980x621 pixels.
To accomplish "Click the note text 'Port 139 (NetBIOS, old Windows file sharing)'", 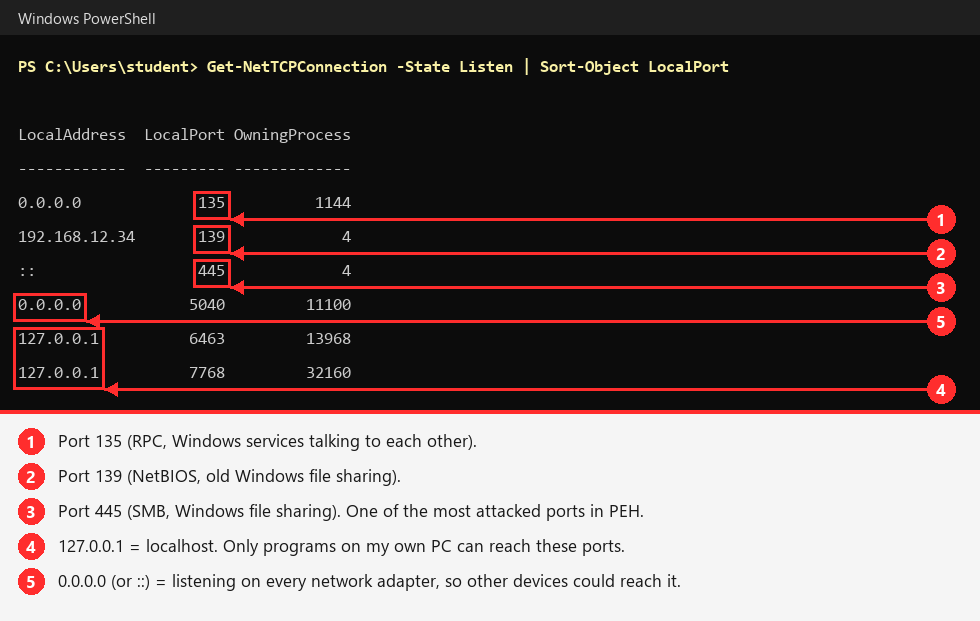I will tap(229, 477).
